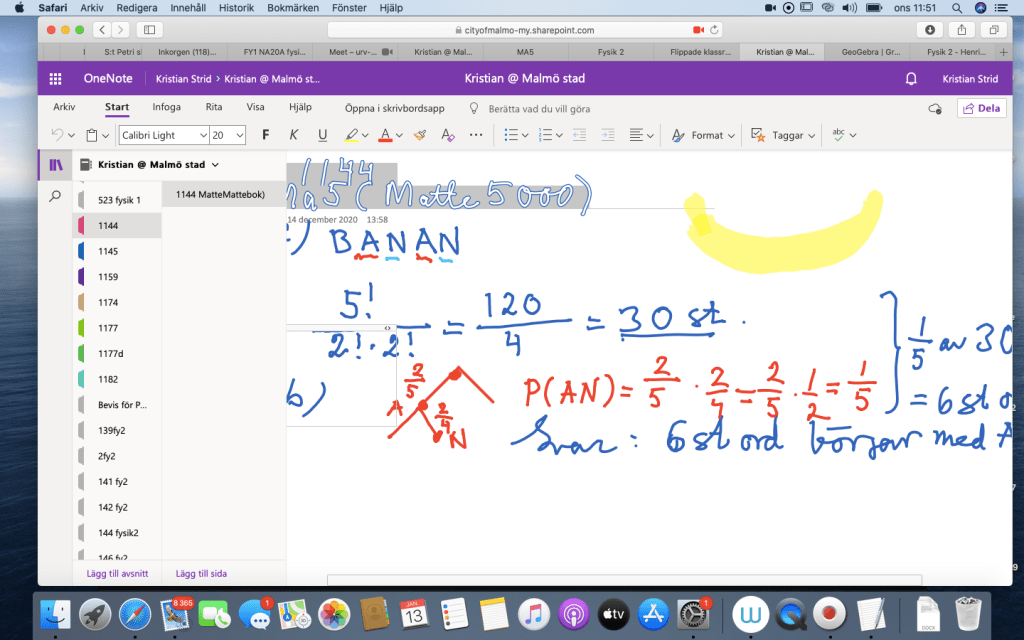Click the format painter brush icon
The width and height of the screenshot is (1024, 640).
coord(420,135)
